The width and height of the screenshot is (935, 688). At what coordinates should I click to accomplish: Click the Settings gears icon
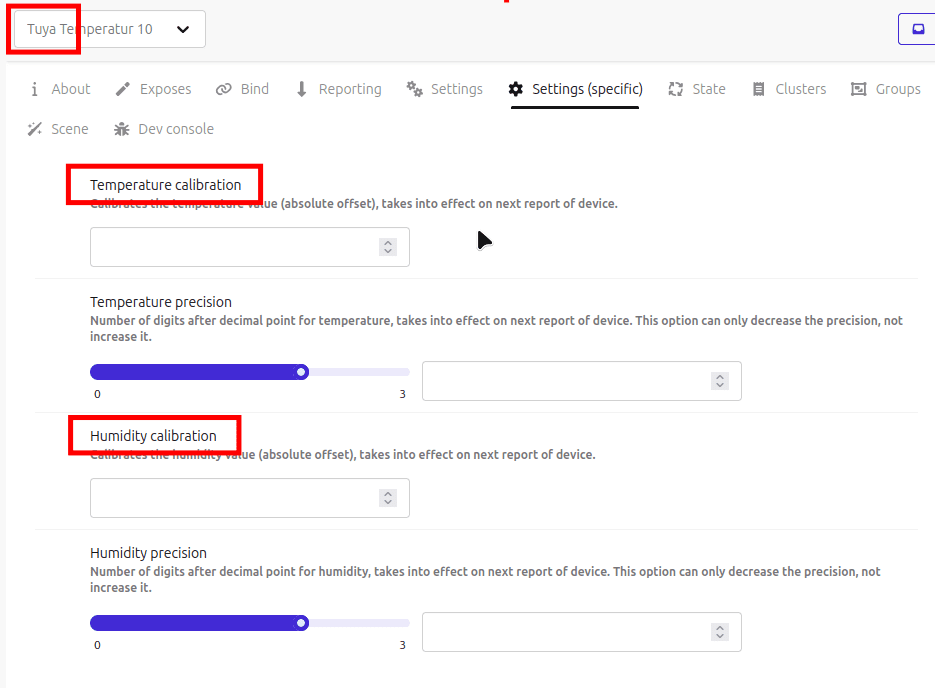point(414,89)
